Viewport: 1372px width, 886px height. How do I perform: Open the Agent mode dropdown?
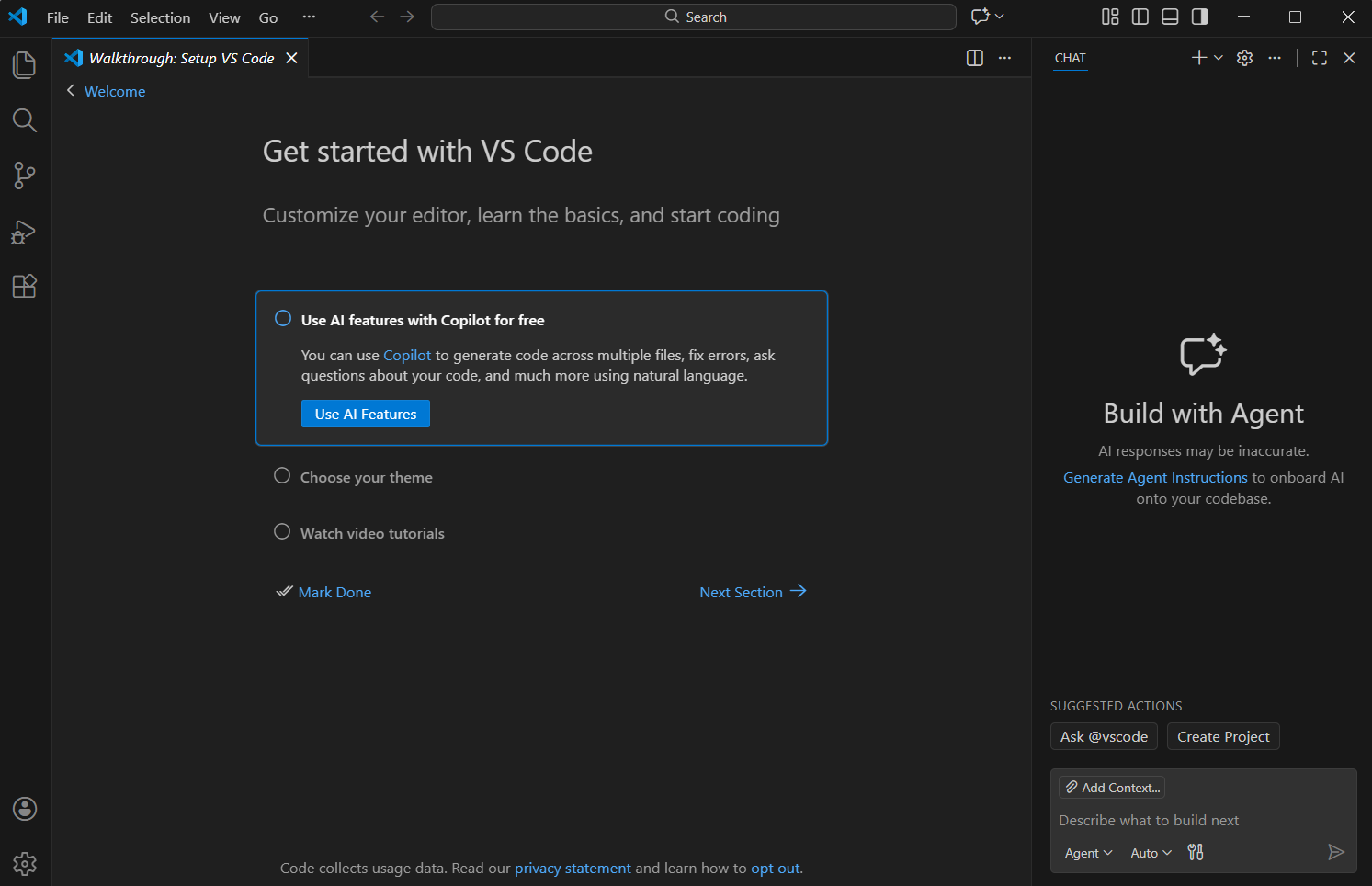pos(1088,852)
